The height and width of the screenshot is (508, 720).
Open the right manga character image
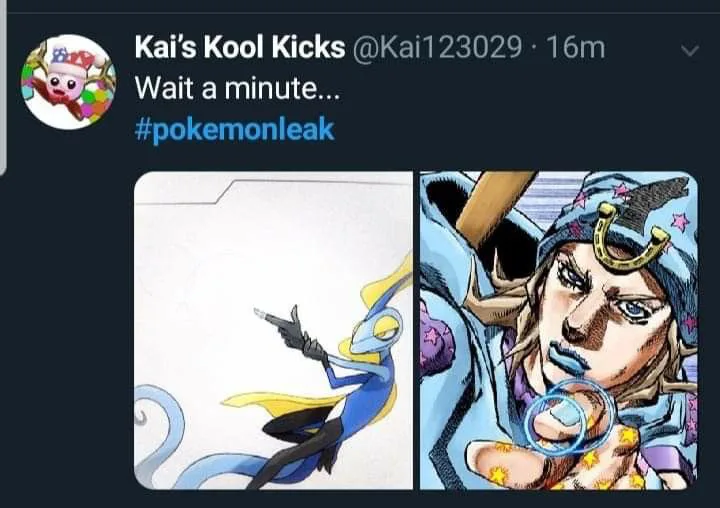point(559,330)
